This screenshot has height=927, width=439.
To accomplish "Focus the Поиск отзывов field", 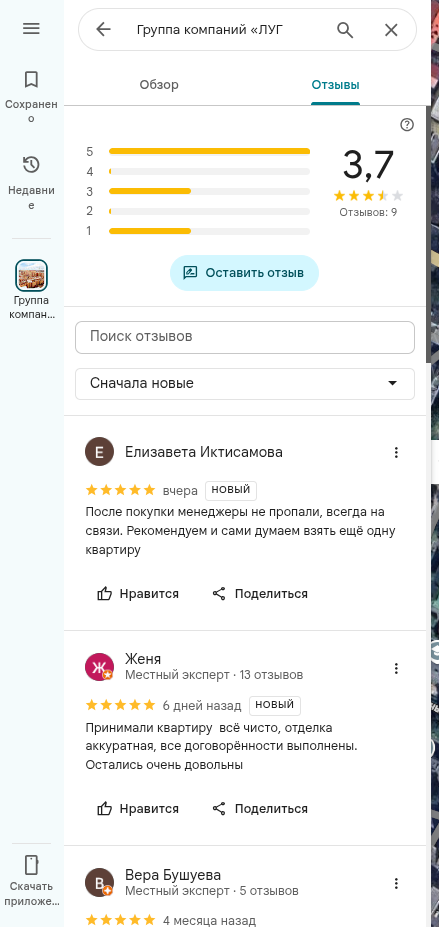I will pyautogui.click(x=245, y=337).
